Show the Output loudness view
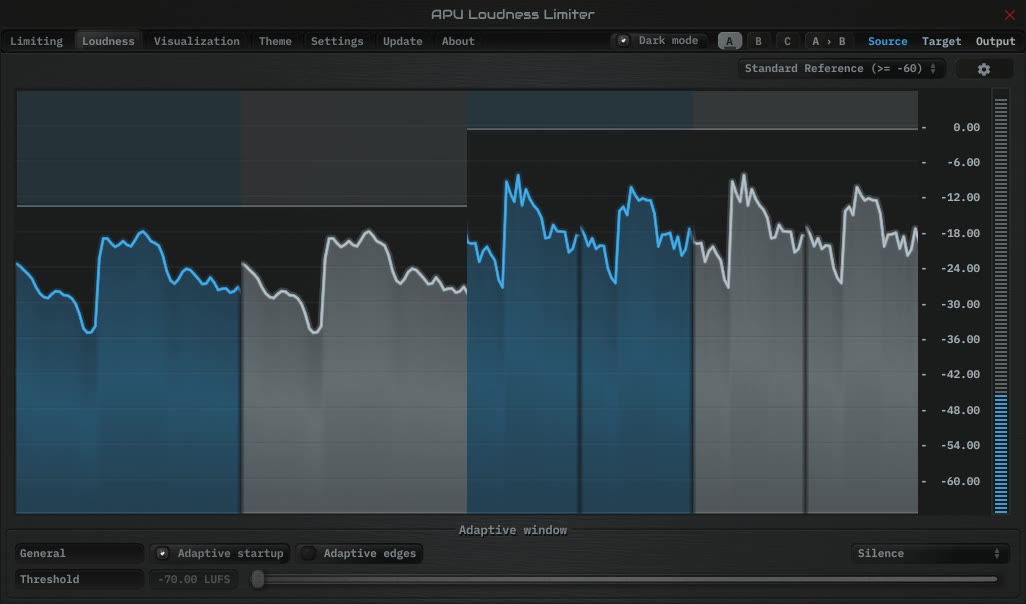 coord(995,41)
